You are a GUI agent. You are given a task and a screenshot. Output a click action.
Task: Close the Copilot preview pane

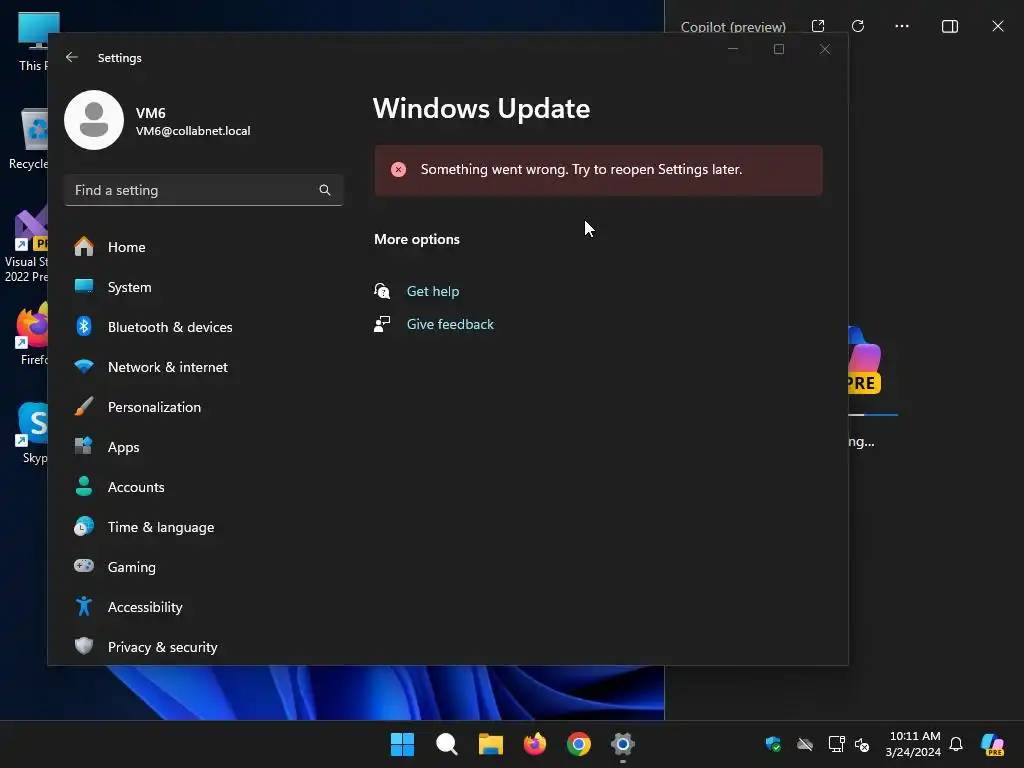(998, 26)
